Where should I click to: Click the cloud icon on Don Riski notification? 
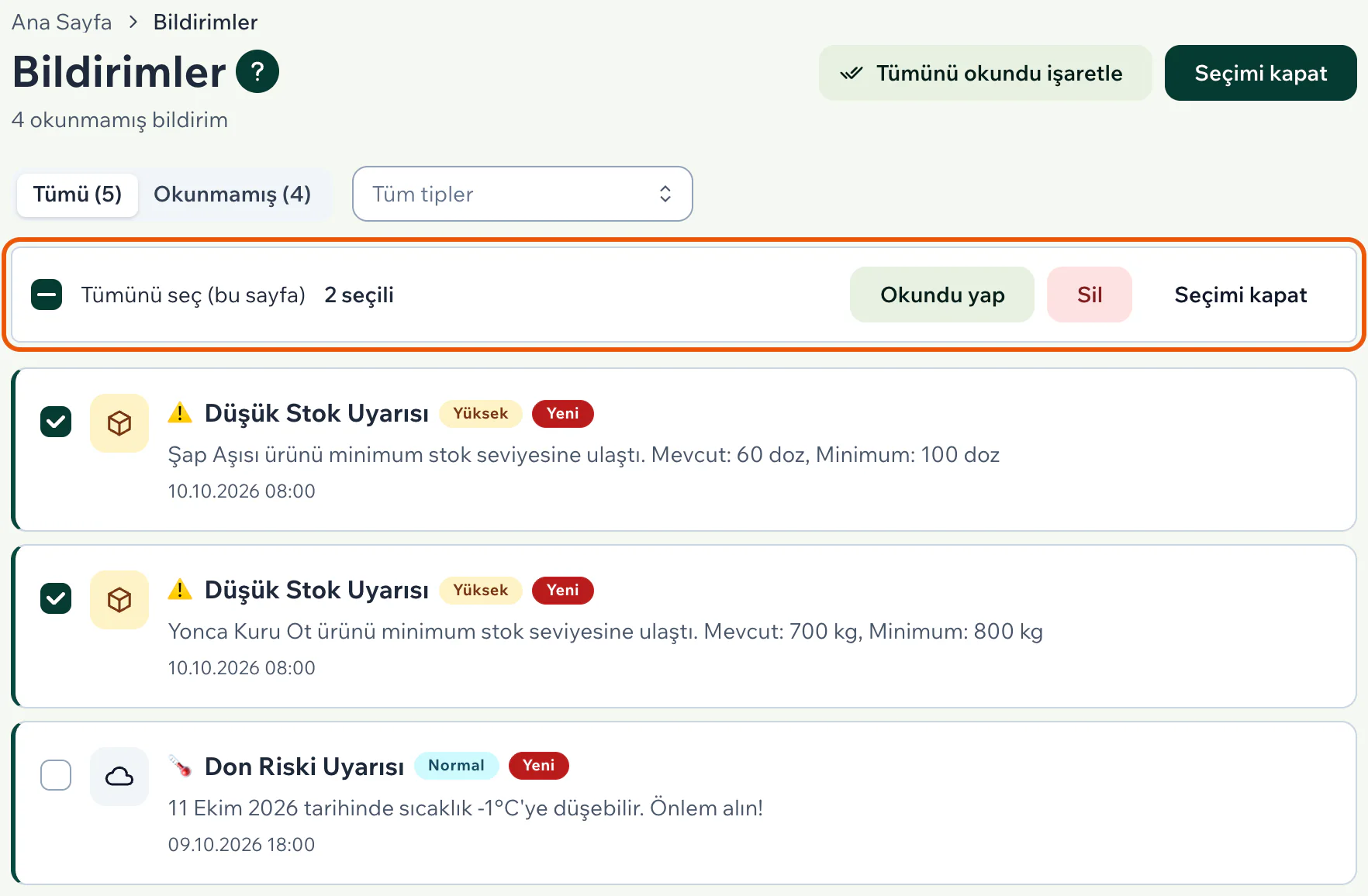(x=119, y=777)
